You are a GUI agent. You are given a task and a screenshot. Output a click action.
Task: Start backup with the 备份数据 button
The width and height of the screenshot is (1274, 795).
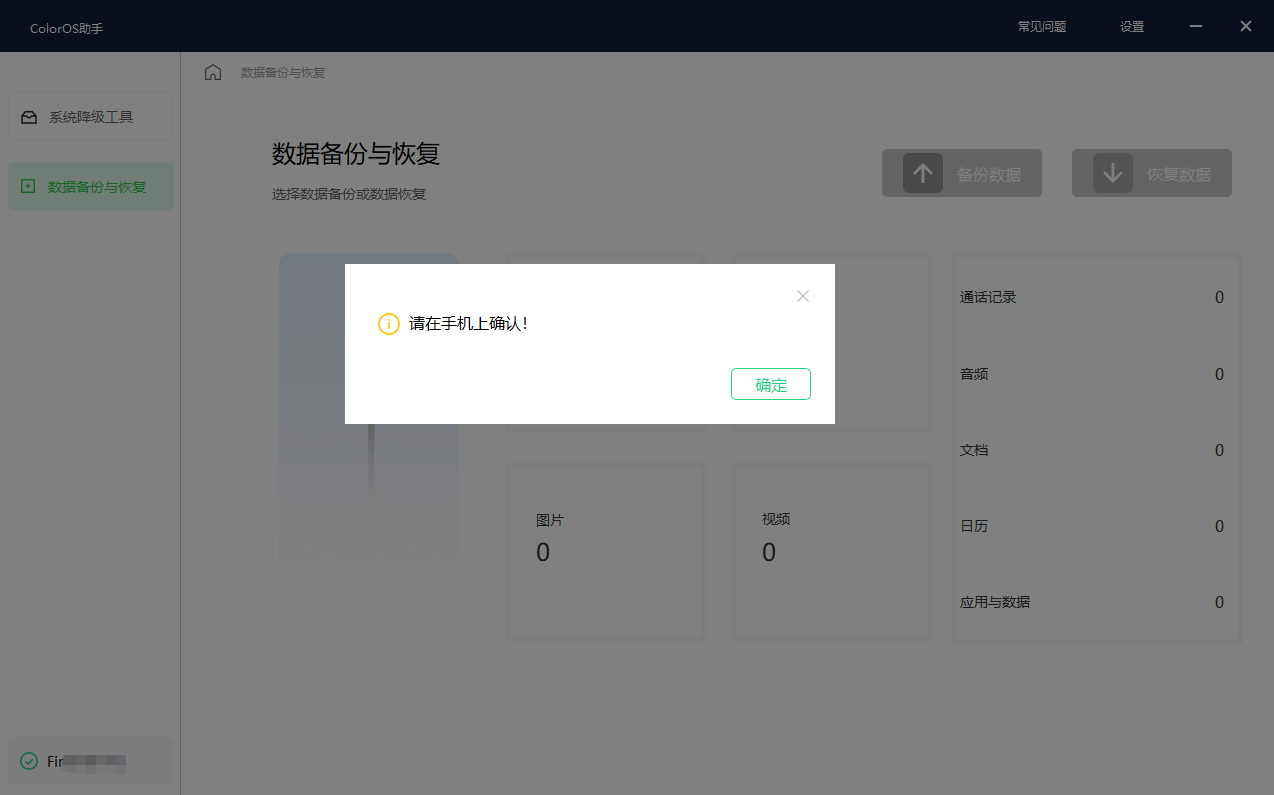pyautogui.click(x=961, y=173)
